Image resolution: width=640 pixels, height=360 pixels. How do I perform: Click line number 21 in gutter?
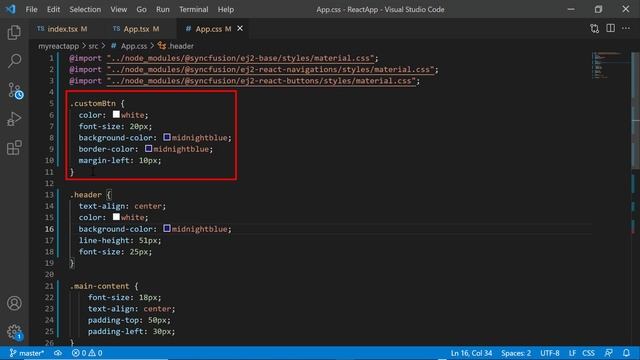coord(49,286)
